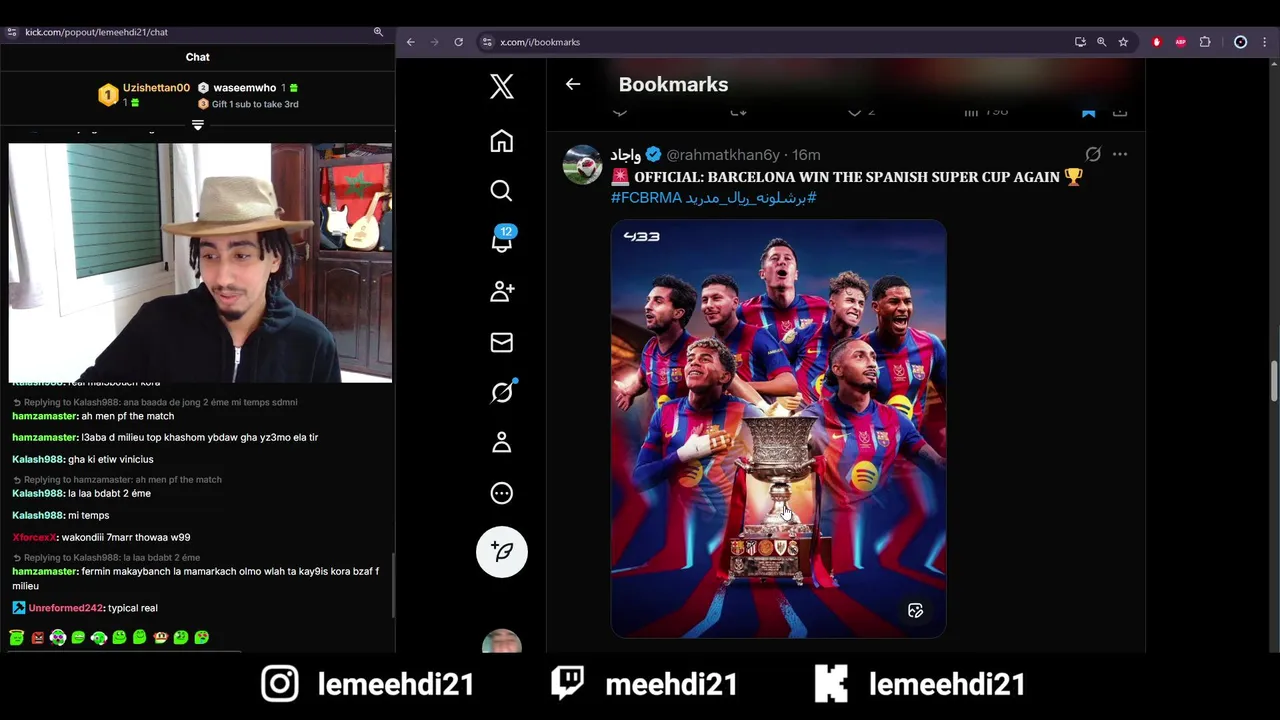Click the red angry emote in row
Viewport: 1280px width, 720px height.
pyautogui.click(x=37, y=637)
